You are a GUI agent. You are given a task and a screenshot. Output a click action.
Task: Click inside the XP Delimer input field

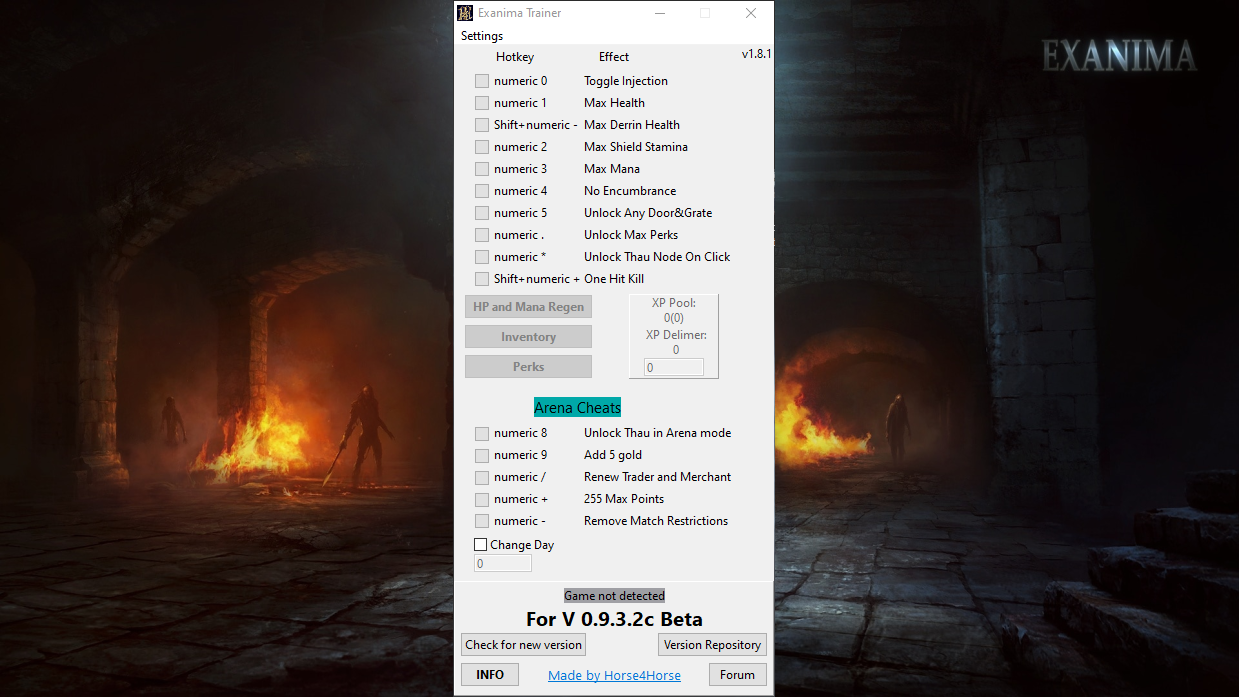tap(673, 366)
